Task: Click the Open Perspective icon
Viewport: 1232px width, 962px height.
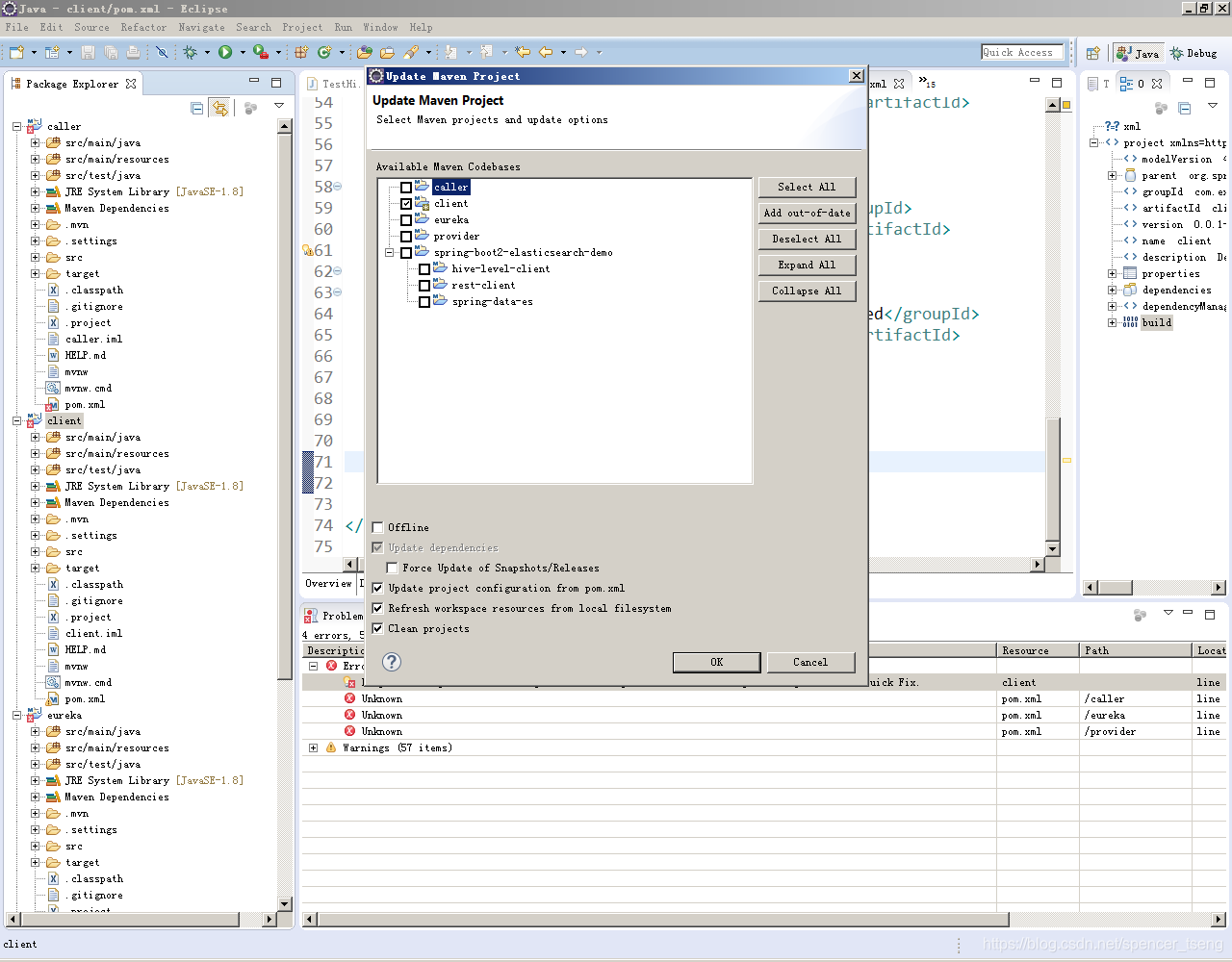Action: click(x=1093, y=53)
